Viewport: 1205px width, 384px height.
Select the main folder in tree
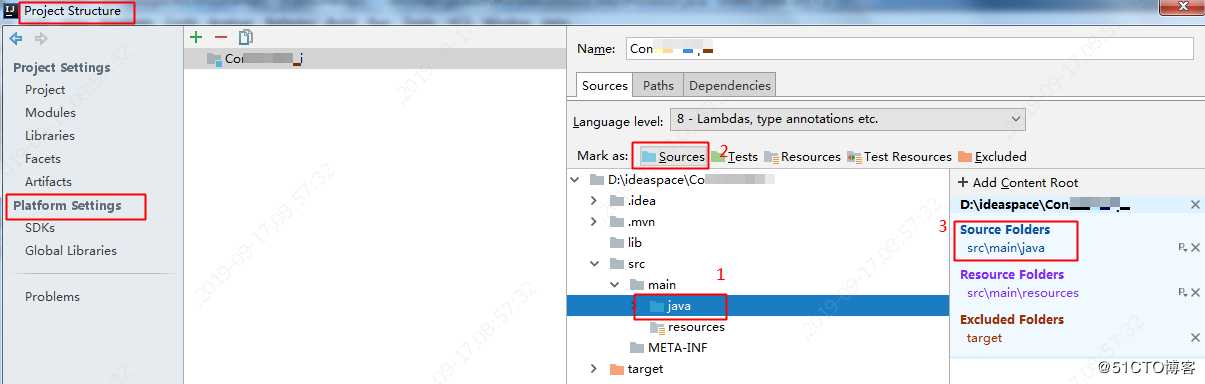click(x=653, y=285)
